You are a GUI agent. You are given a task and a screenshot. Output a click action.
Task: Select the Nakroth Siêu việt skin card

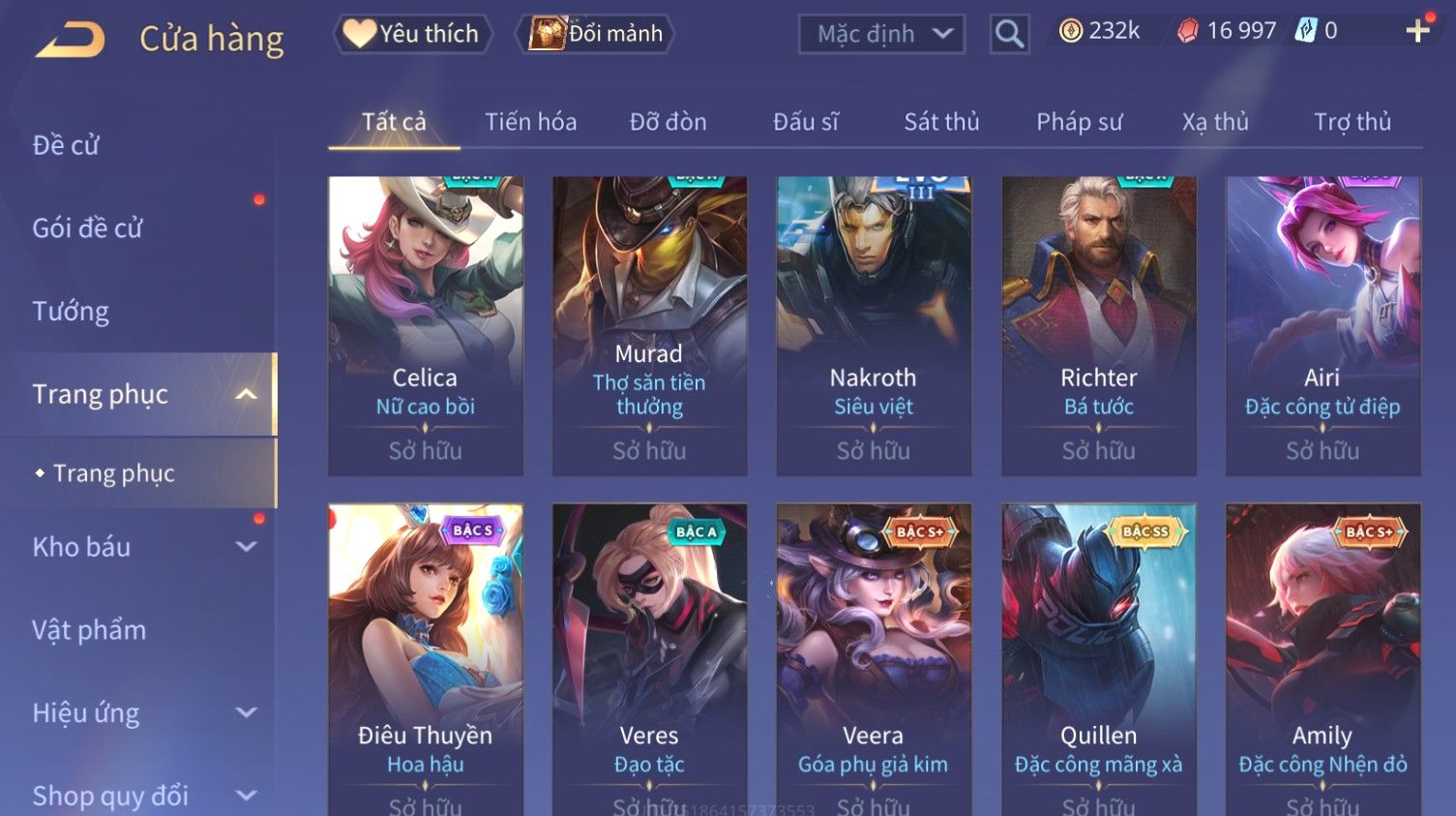874,326
